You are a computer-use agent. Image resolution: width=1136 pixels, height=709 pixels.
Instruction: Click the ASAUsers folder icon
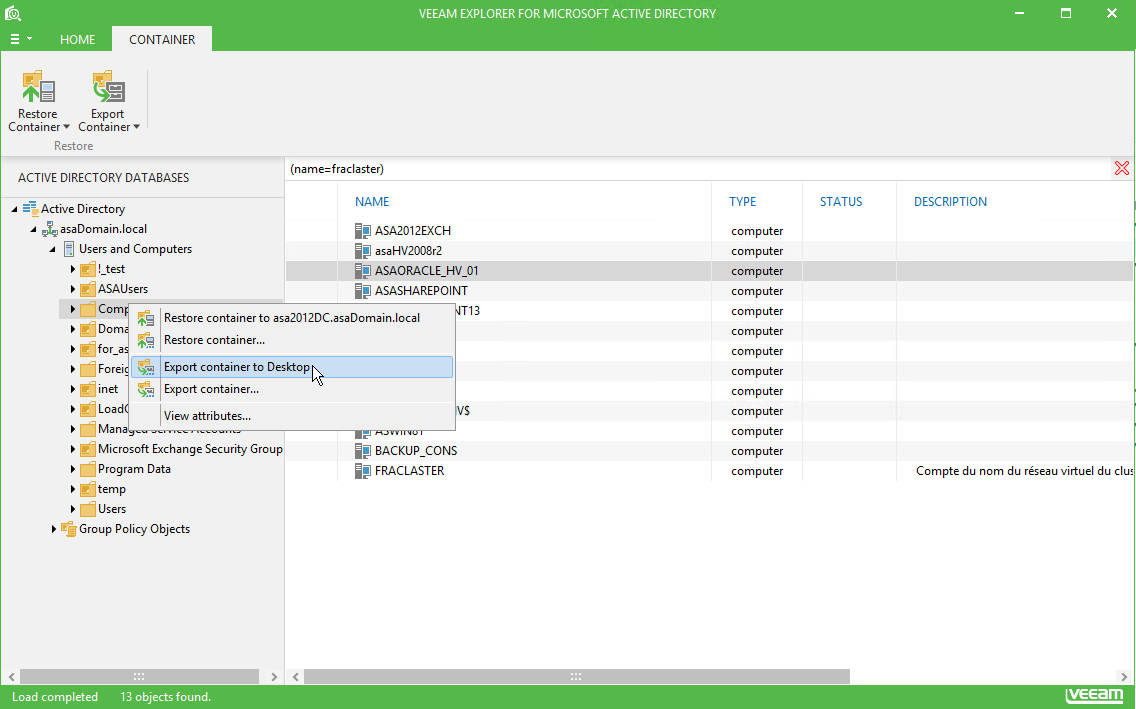(88, 289)
